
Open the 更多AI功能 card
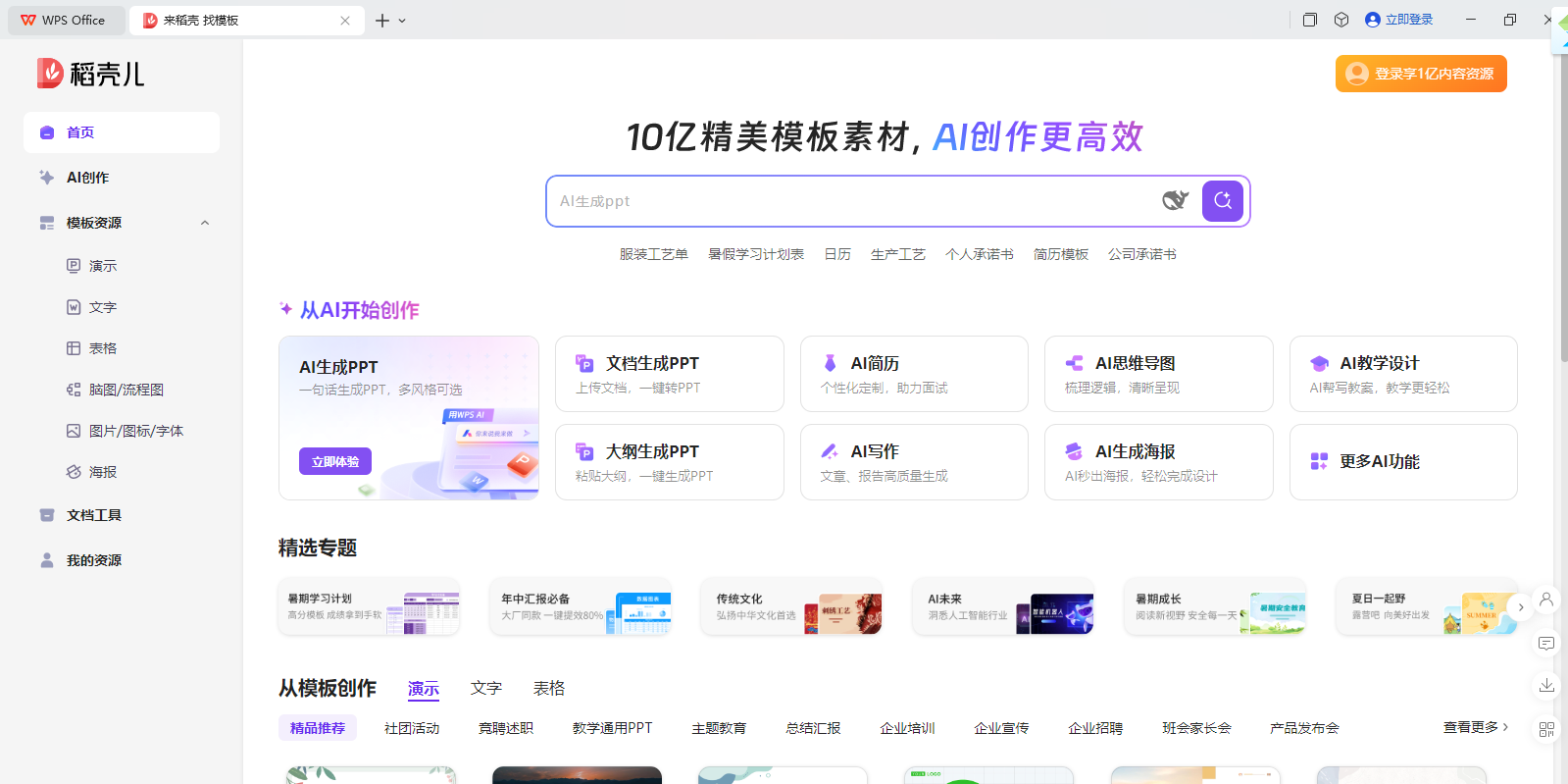click(x=1403, y=462)
